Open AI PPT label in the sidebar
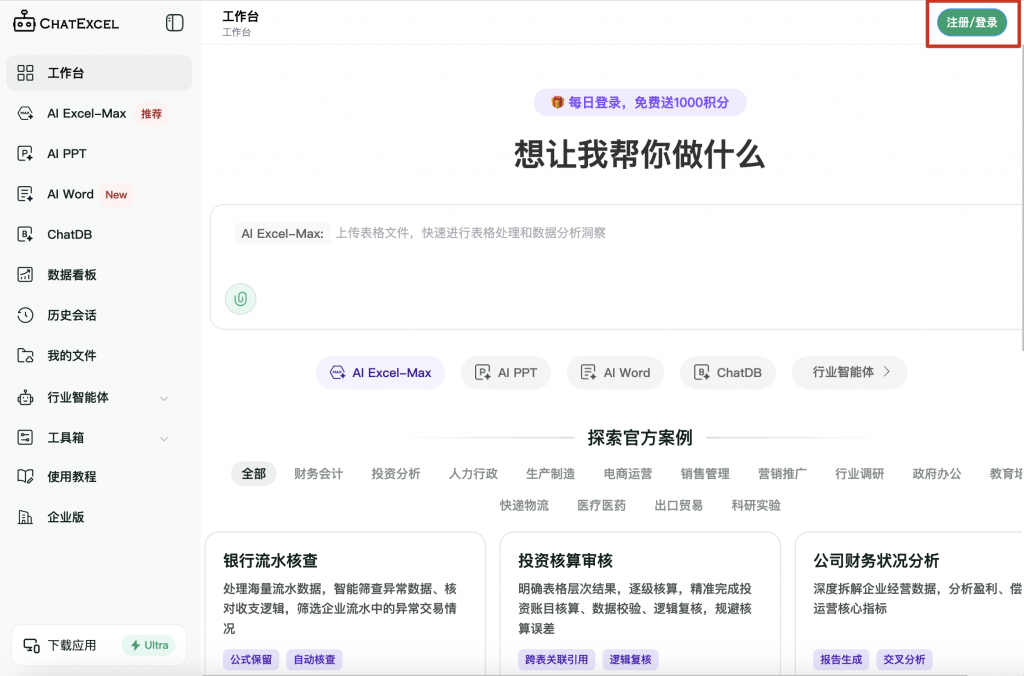The height and width of the screenshot is (676, 1024). point(67,153)
